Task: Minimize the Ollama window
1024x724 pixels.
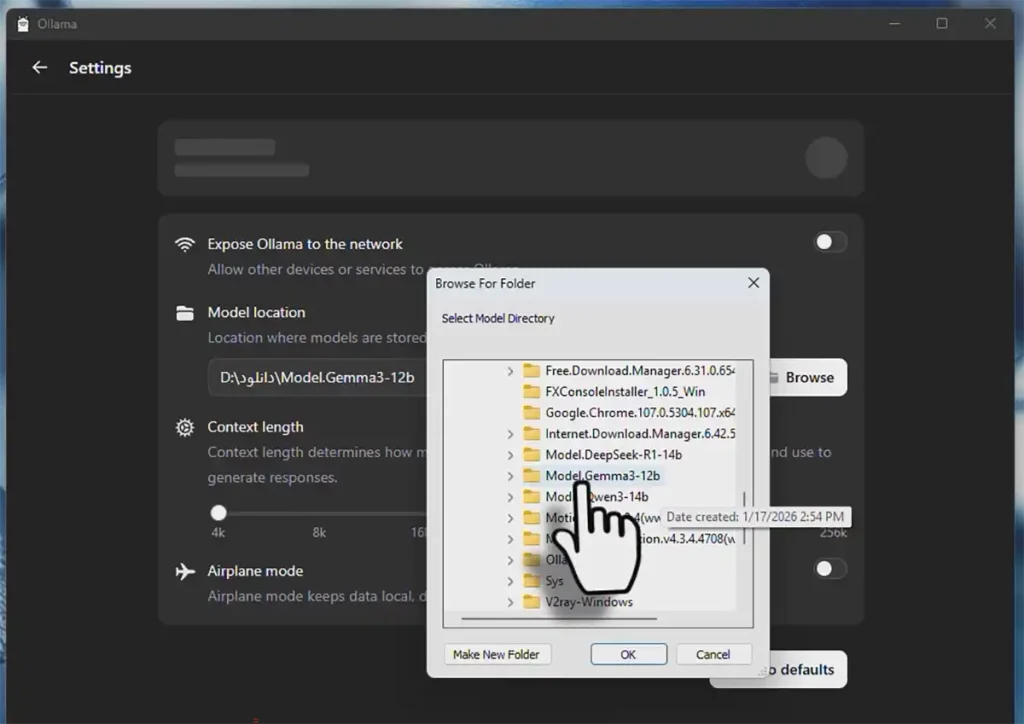Action: tap(895, 24)
